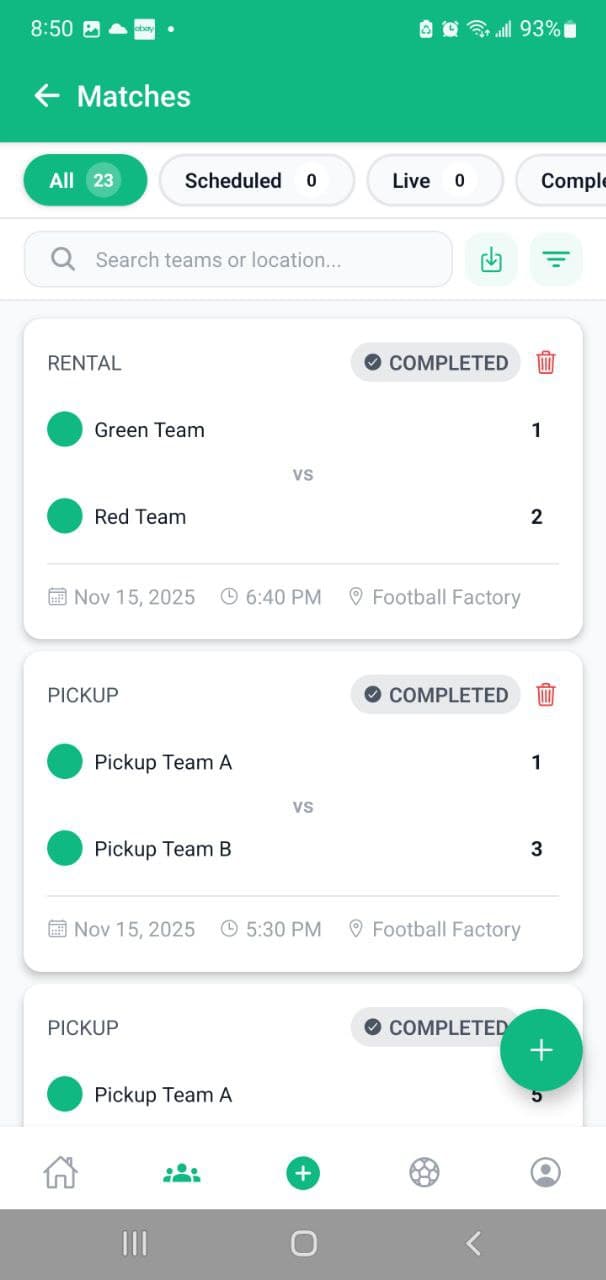Image resolution: width=606 pixels, height=1280 pixels.
Task: Select the All filter showing 23 matches
Action: [85, 180]
